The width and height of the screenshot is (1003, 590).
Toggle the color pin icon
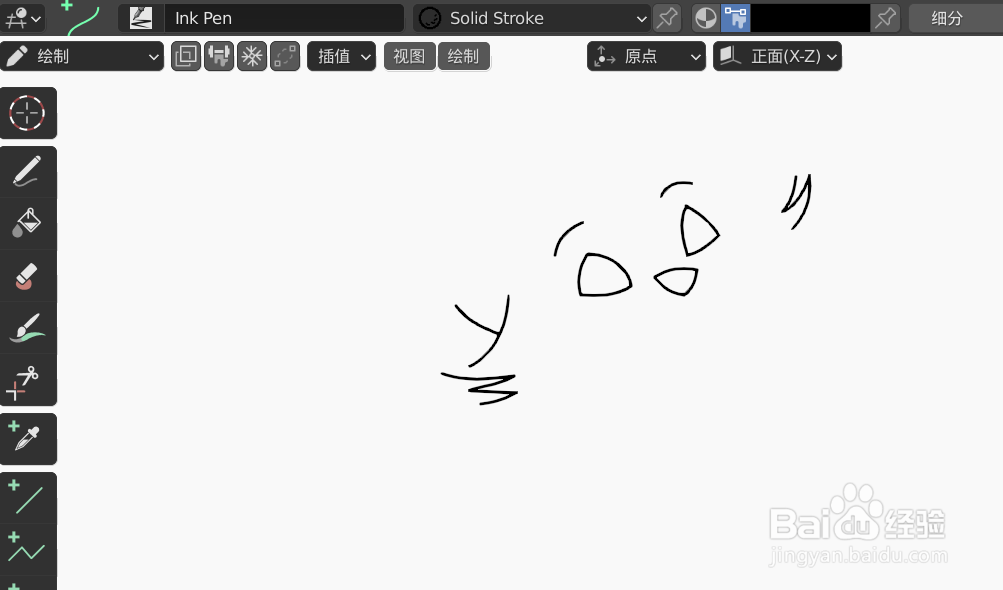tap(886, 18)
